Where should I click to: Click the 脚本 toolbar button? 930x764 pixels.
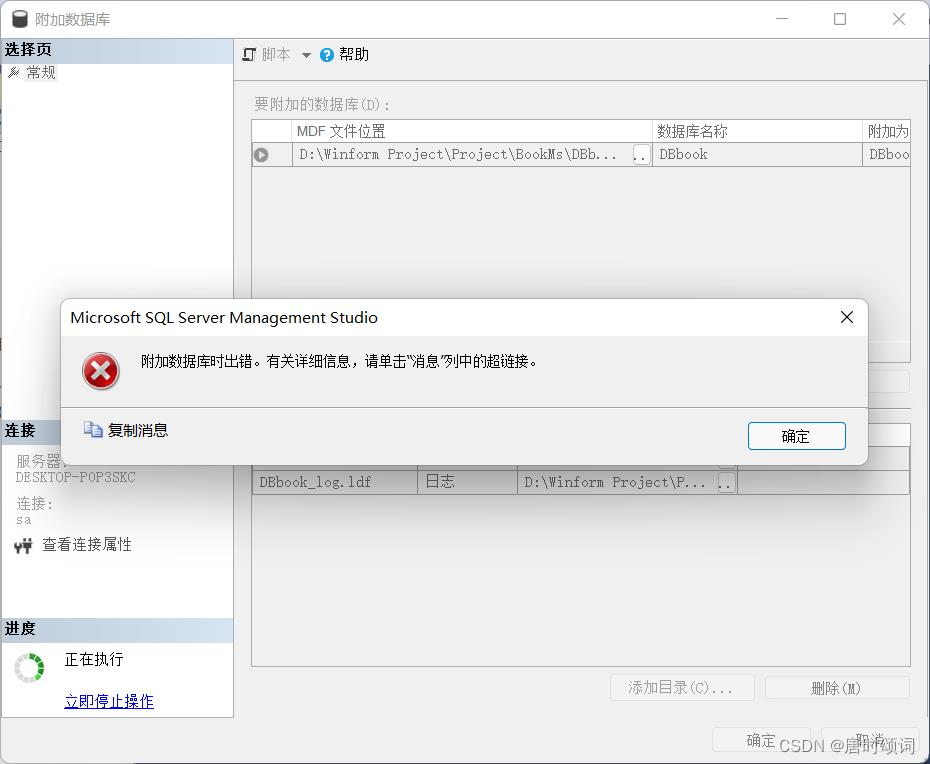[x=276, y=55]
